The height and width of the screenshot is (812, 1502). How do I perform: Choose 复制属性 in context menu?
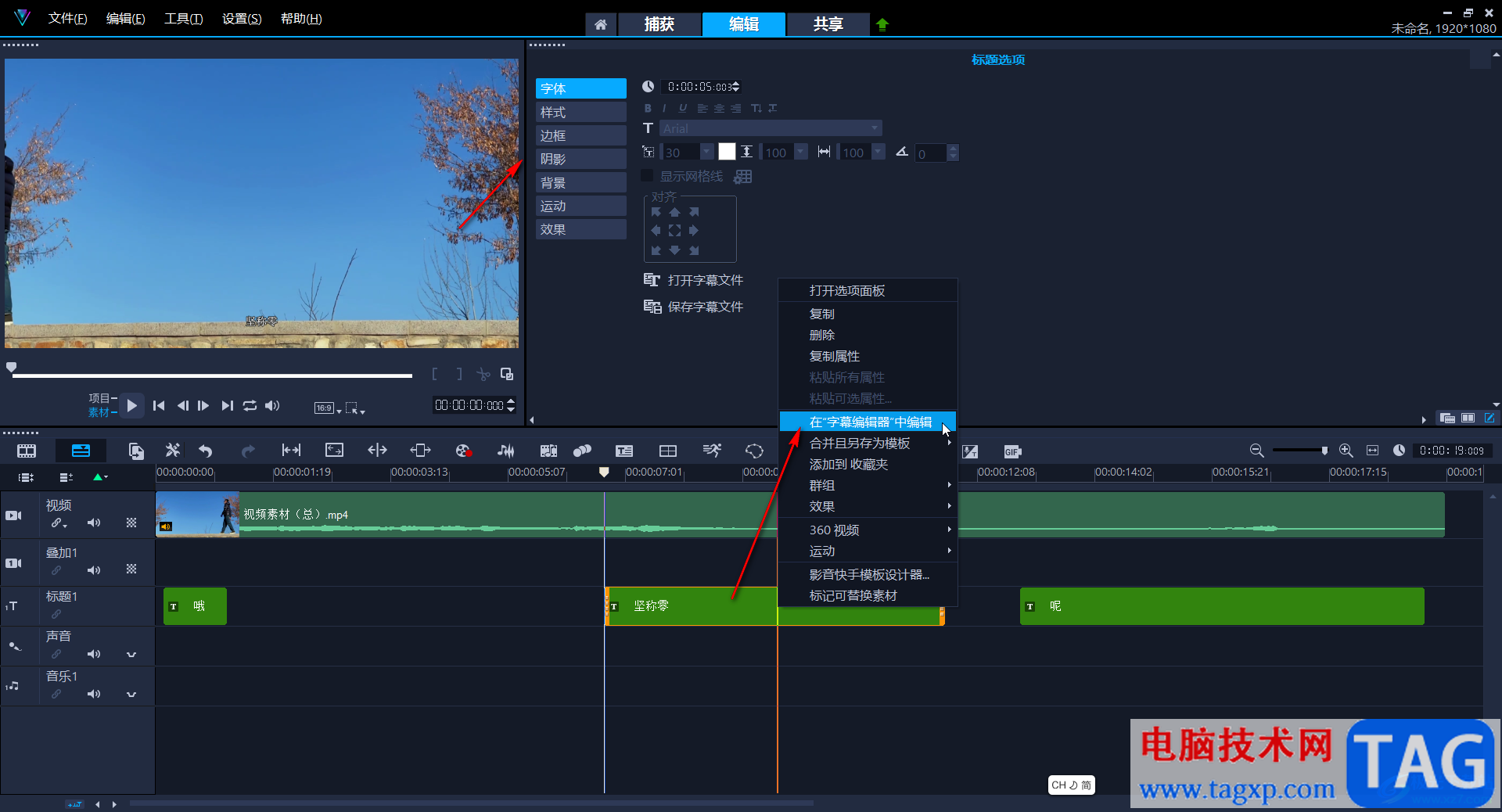click(x=868, y=356)
